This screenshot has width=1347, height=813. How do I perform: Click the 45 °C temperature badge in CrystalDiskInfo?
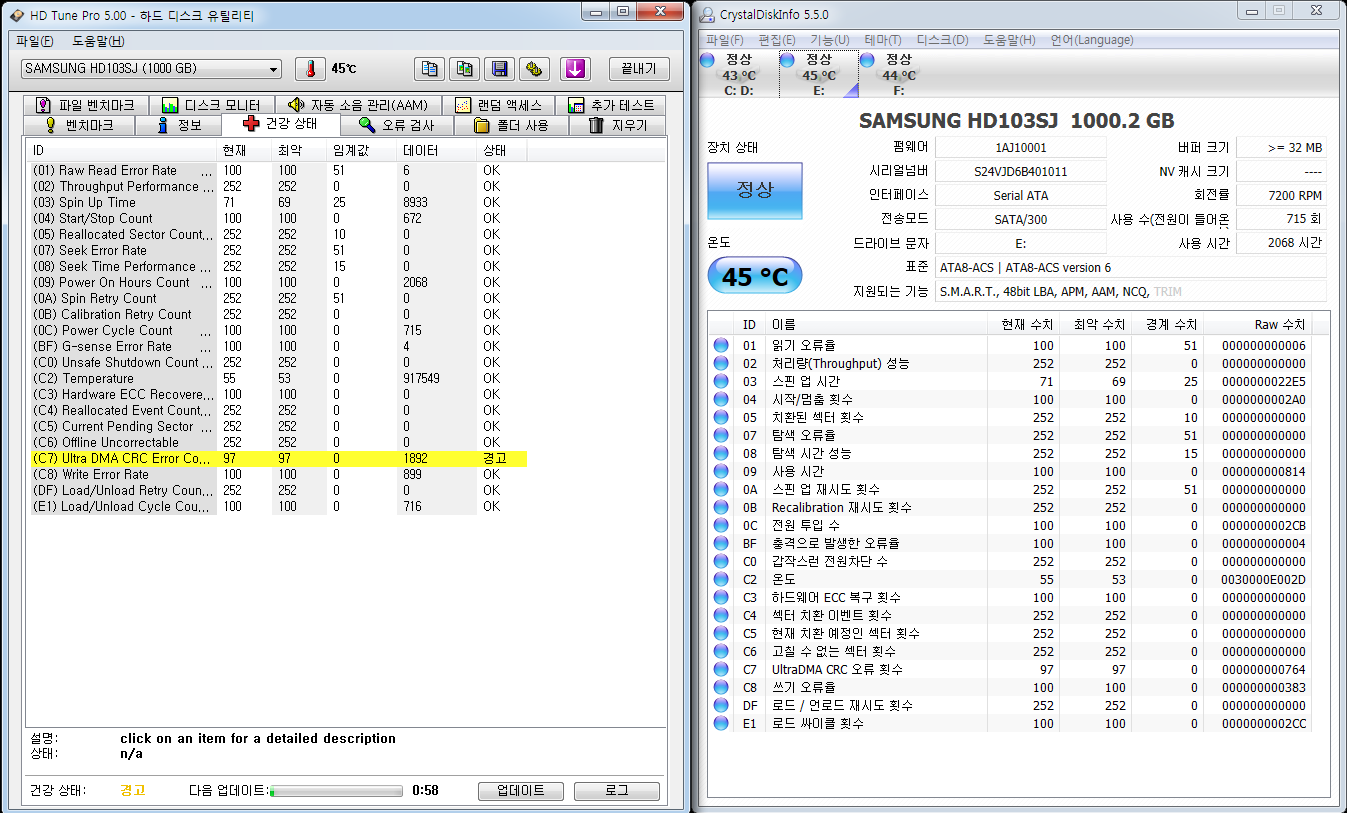755,276
